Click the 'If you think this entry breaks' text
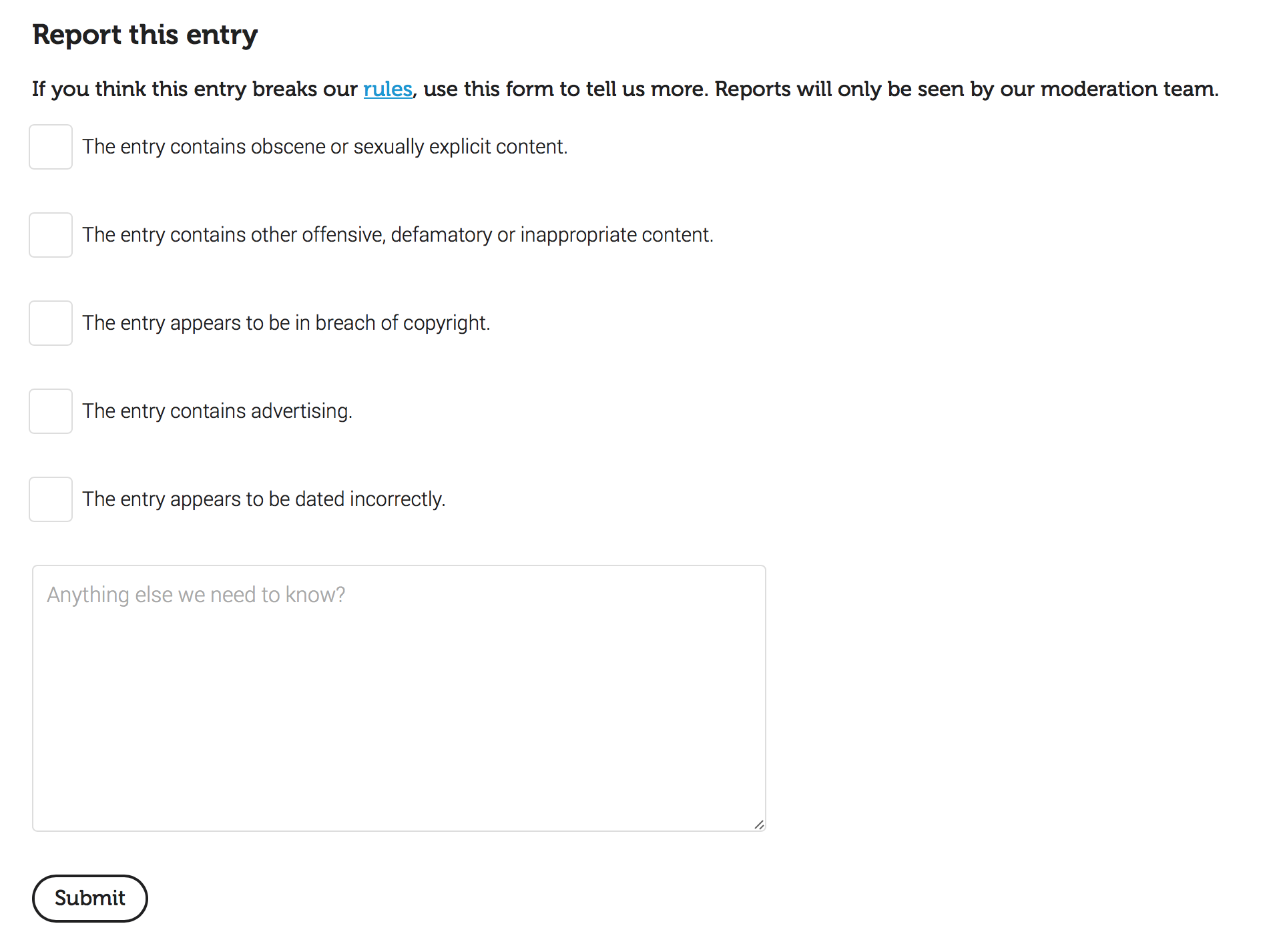 click(194, 89)
